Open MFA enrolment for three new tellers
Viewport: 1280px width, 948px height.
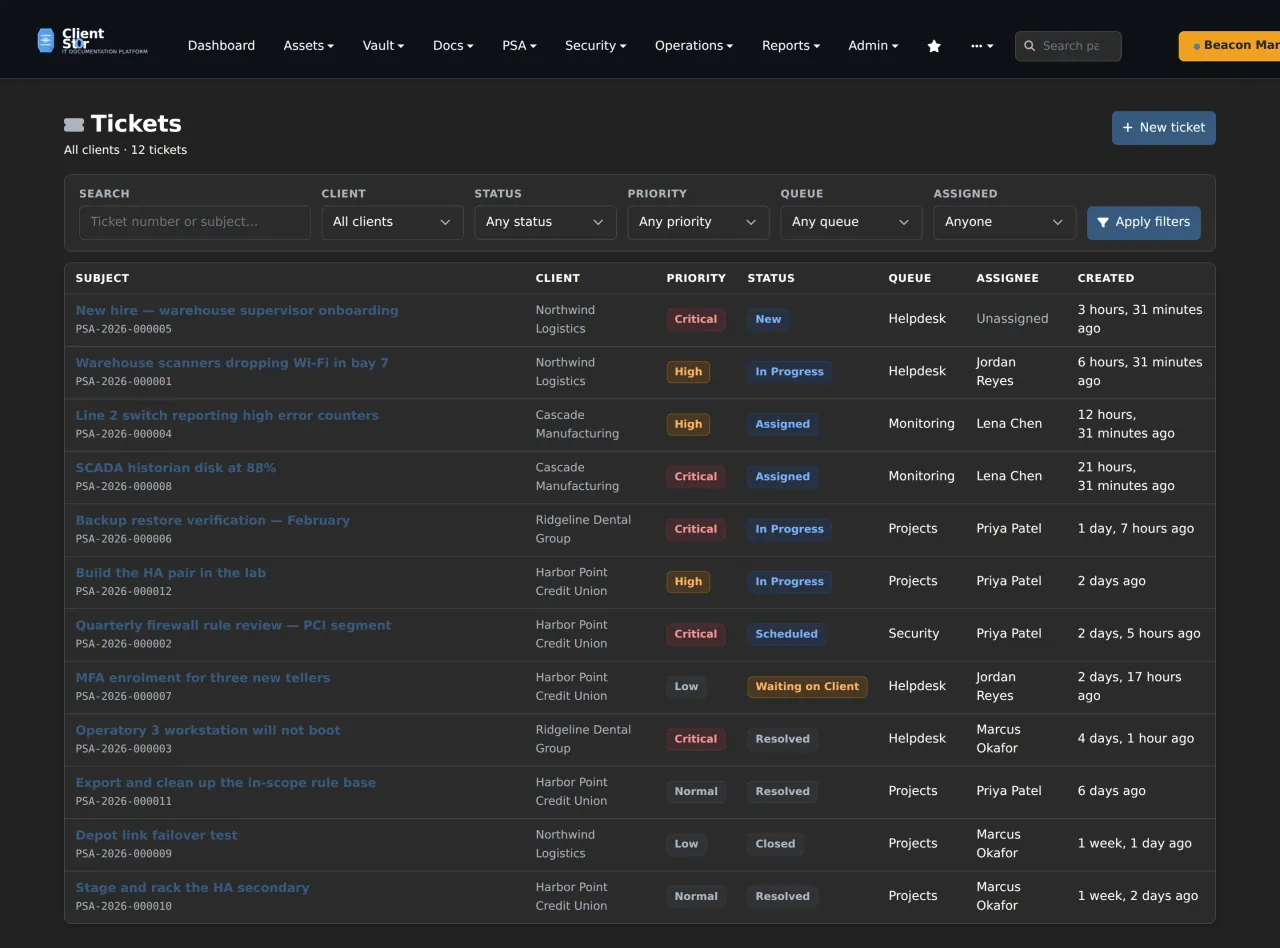203,678
